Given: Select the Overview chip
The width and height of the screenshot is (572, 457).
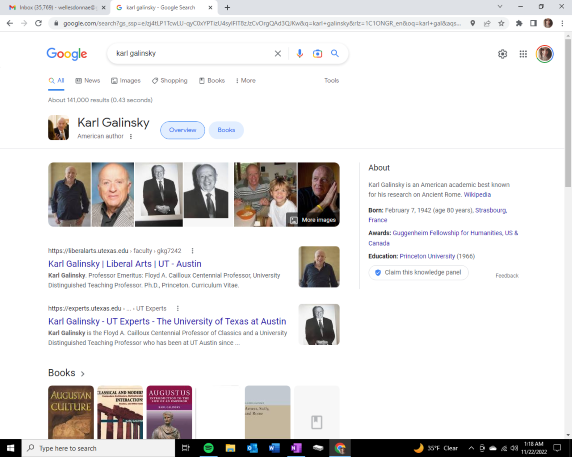Looking at the screenshot, I should click(x=182, y=130).
